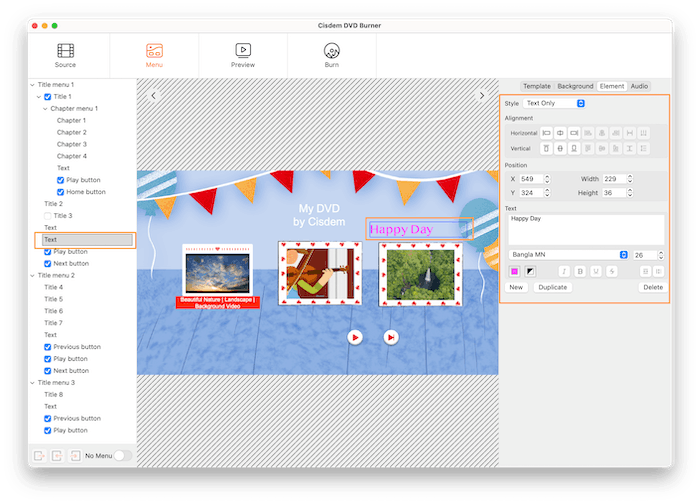
Task: Open the magenta text color swatch
Action: [514, 271]
